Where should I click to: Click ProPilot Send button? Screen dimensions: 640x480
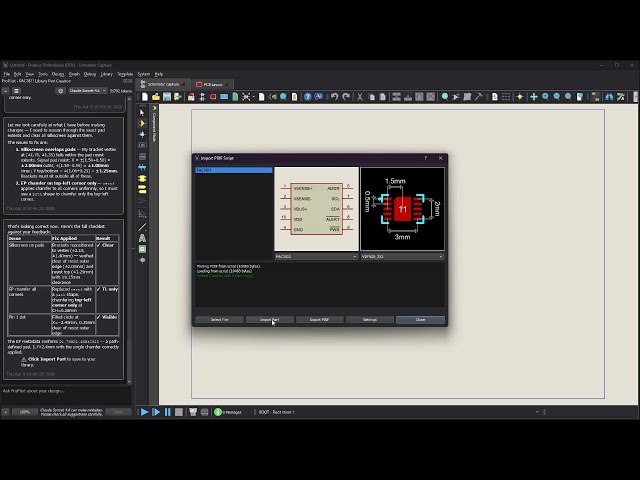(118, 412)
